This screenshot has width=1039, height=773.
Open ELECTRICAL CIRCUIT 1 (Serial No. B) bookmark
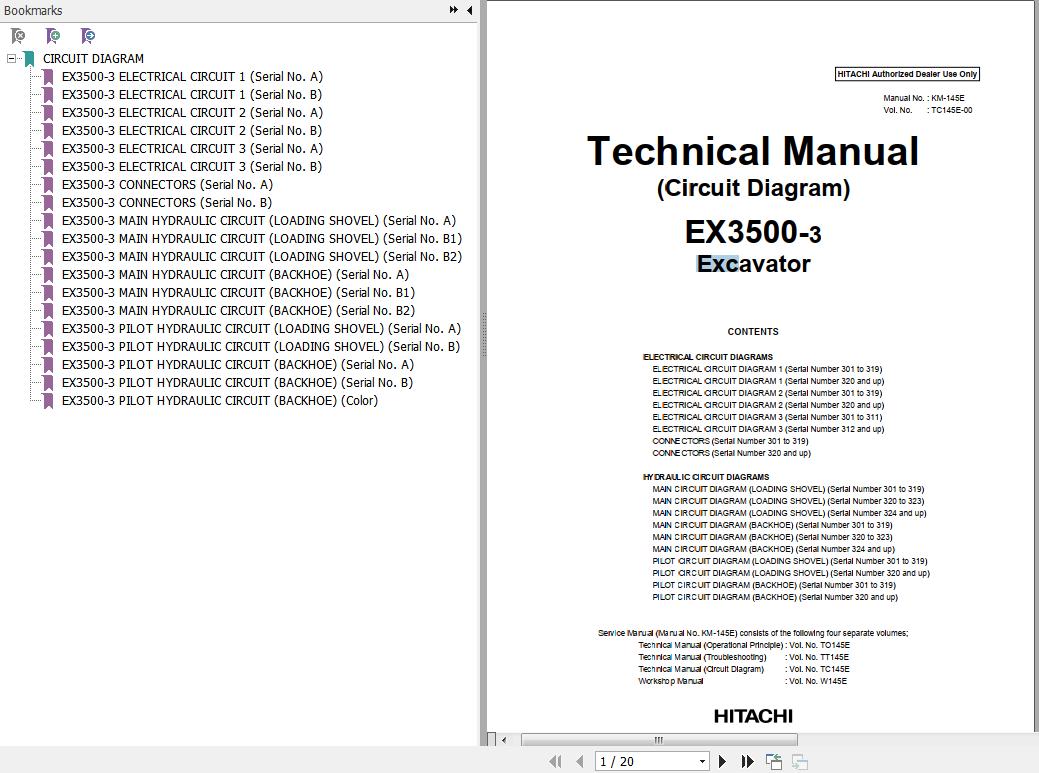coord(191,94)
